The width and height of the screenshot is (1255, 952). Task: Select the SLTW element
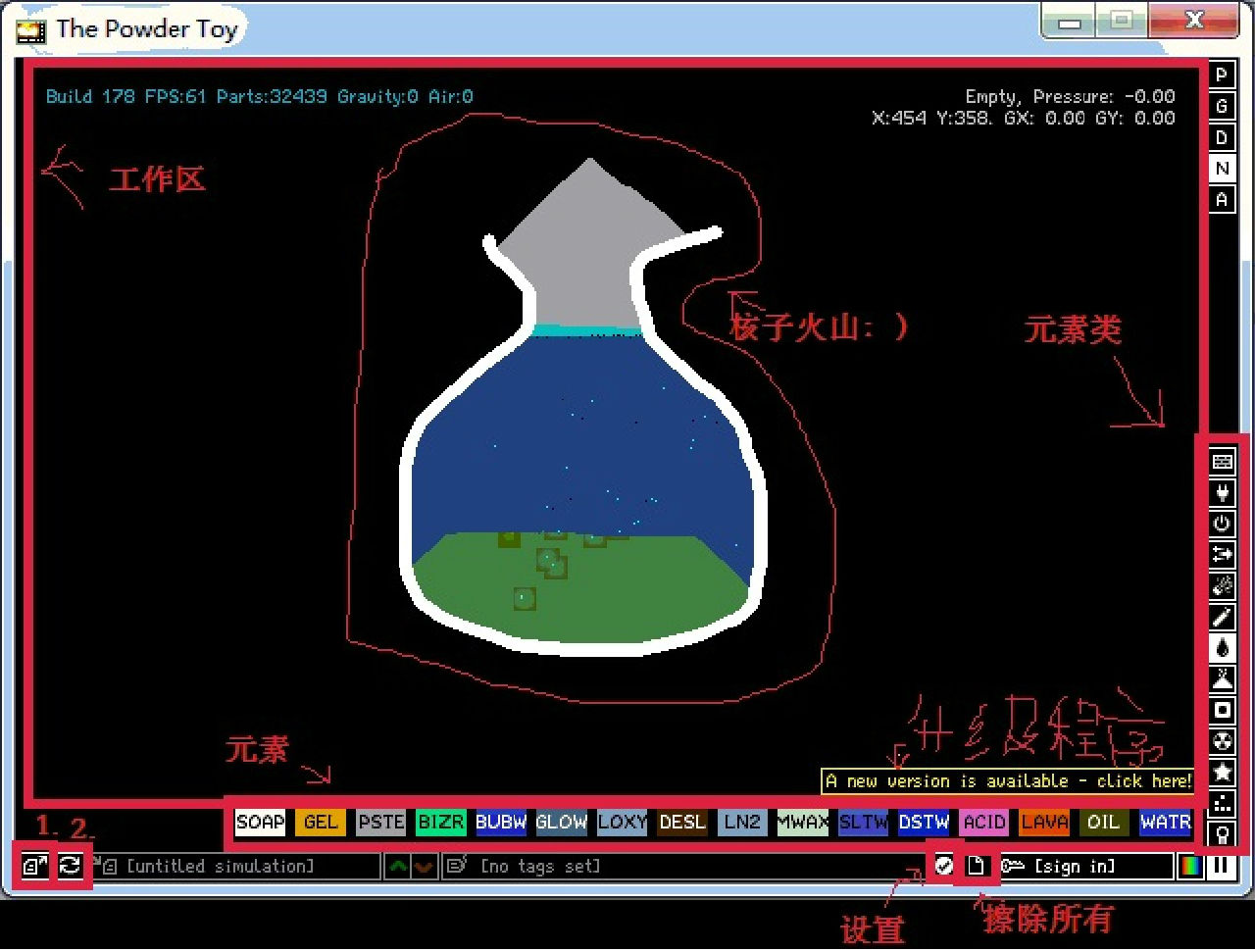click(x=863, y=823)
